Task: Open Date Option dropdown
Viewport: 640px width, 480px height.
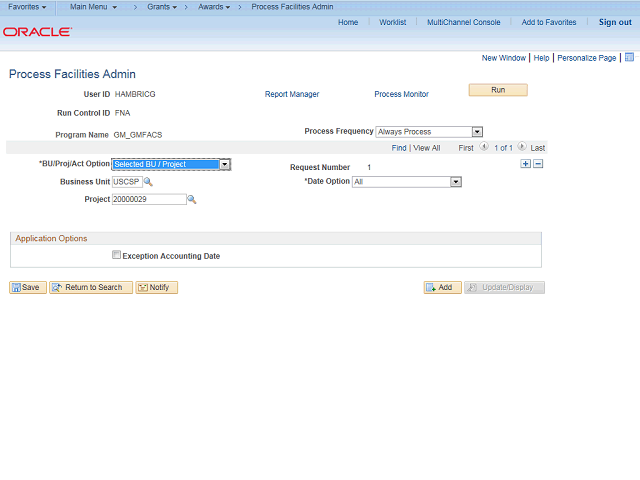Action: click(x=407, y=182)
